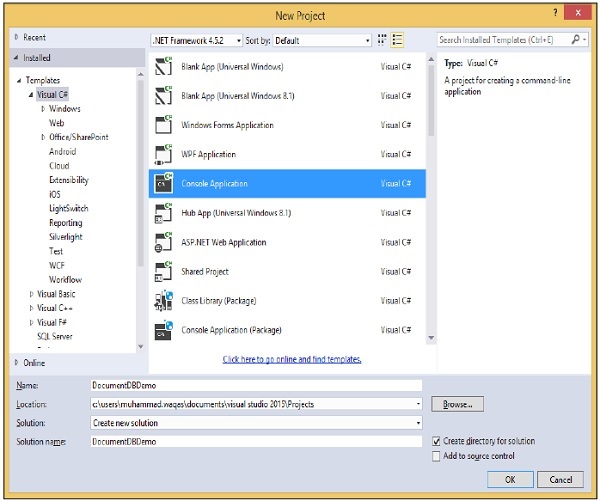This screenshot has height=501, width=600.
Task: Expand the Visual Basic tree node
Action: click(31, 294)
